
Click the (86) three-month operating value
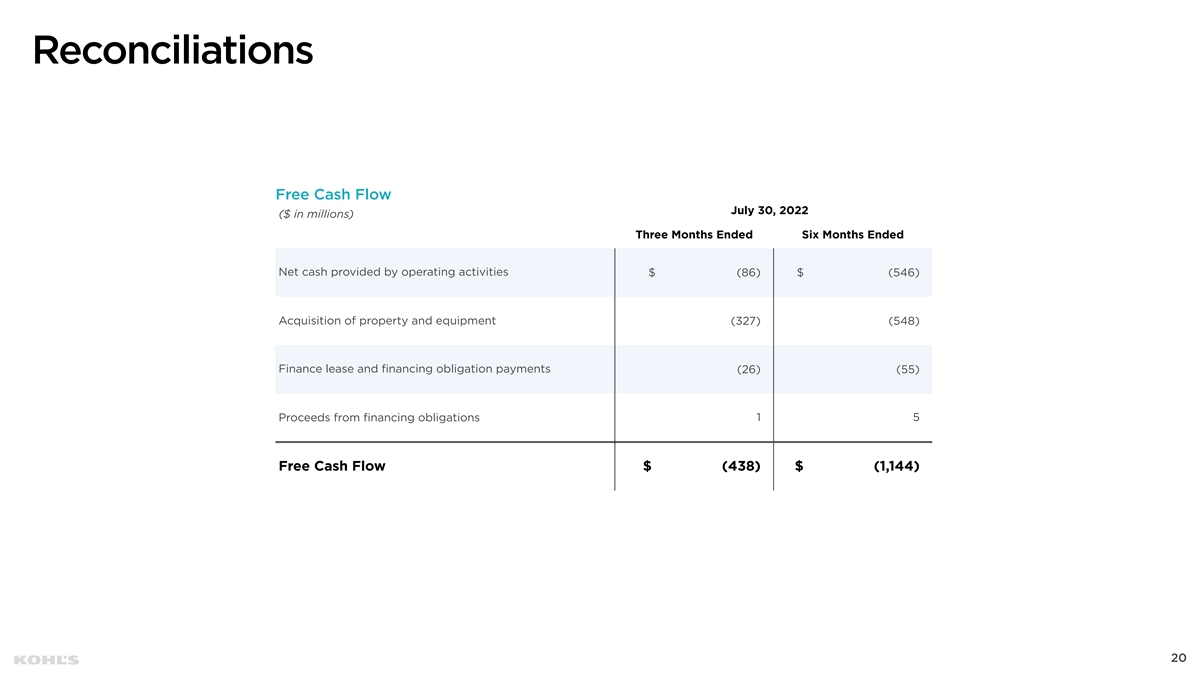[748, 273]
